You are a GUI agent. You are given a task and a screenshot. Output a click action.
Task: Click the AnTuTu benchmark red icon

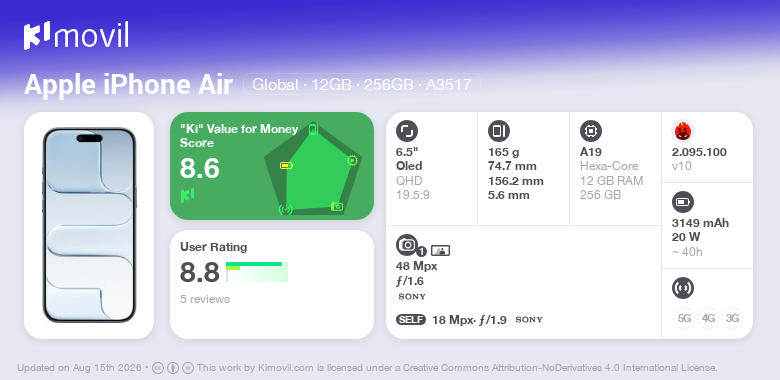click(x=683, y=131)
